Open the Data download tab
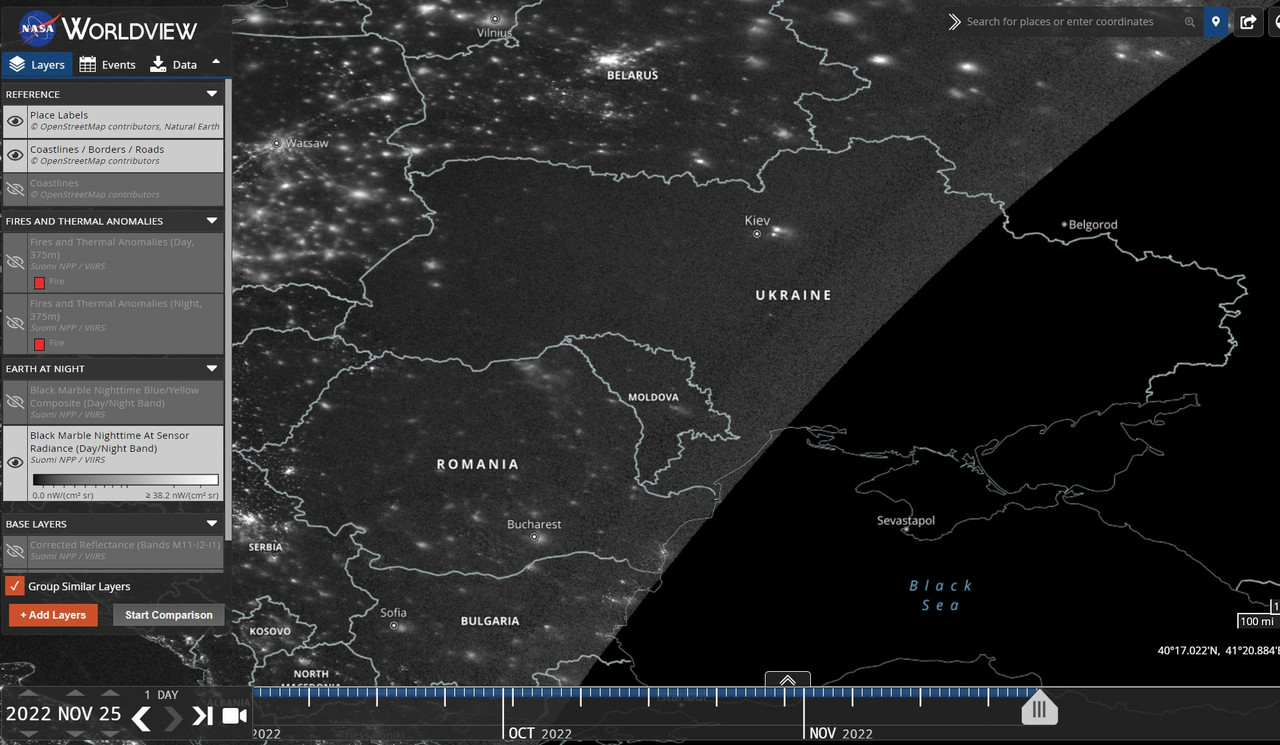1280x745 pixels. 174,65
